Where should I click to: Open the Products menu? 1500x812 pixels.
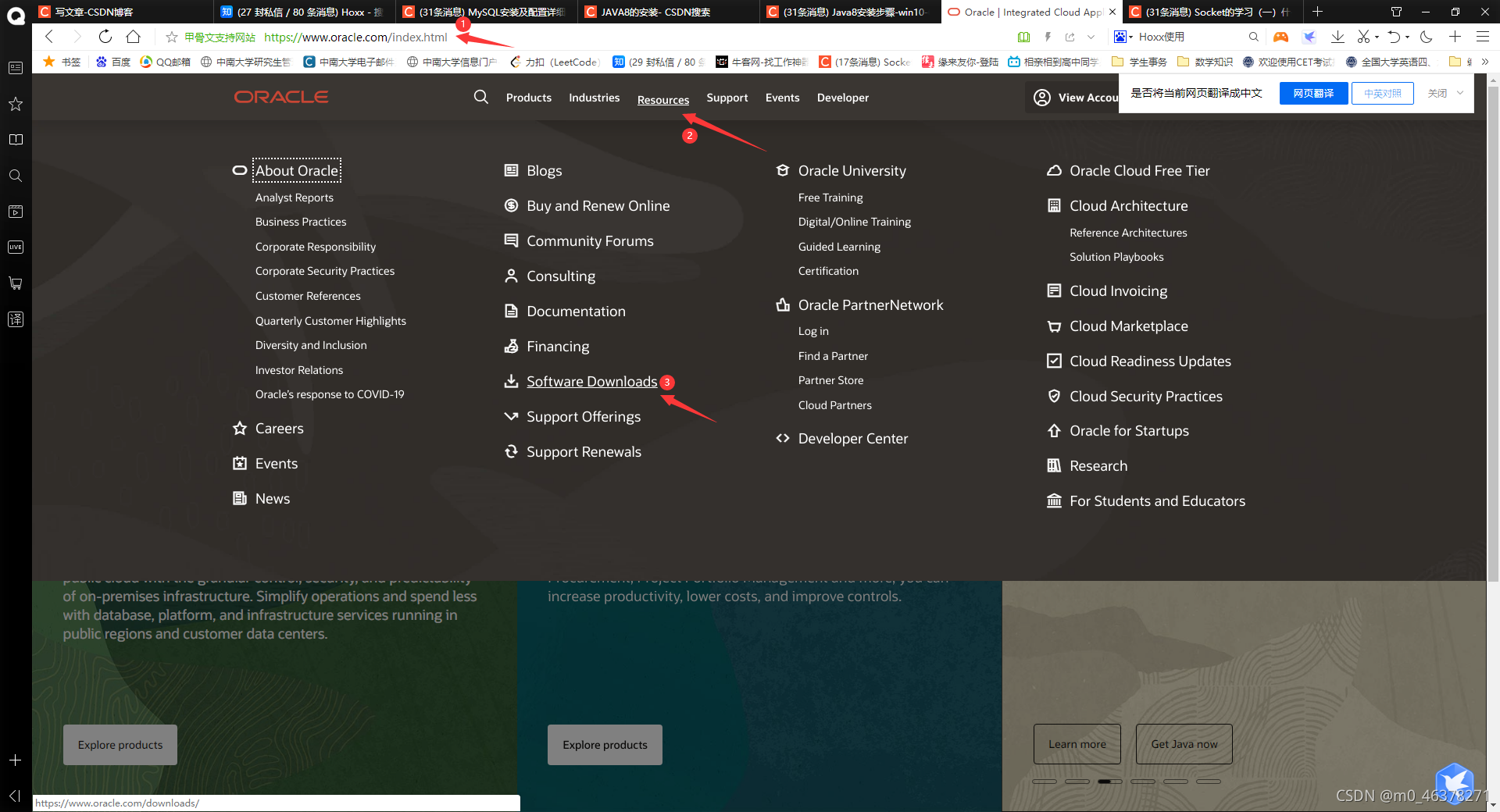click(528, 98)
